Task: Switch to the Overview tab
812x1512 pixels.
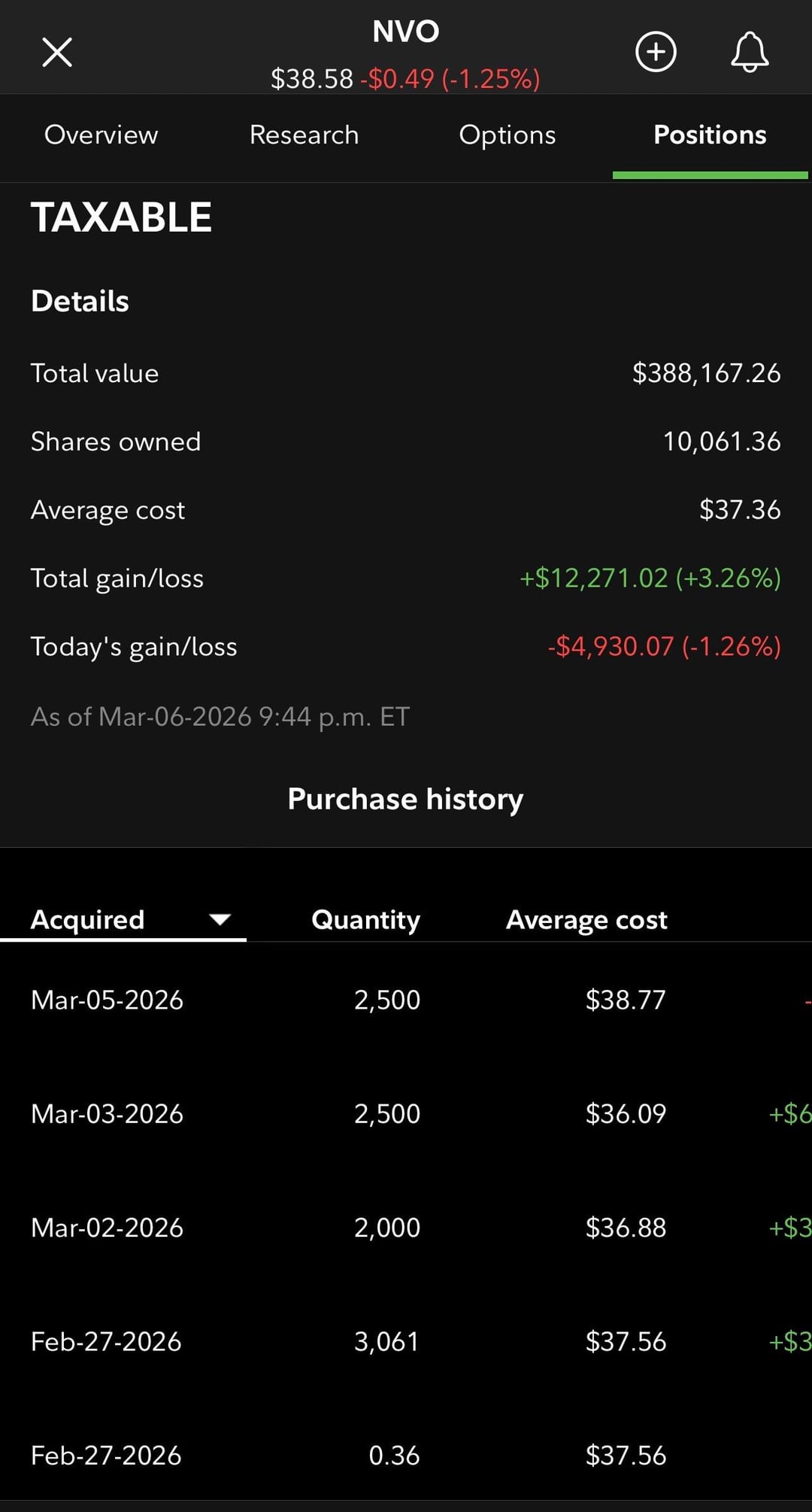Action: [x=101, y=135]
